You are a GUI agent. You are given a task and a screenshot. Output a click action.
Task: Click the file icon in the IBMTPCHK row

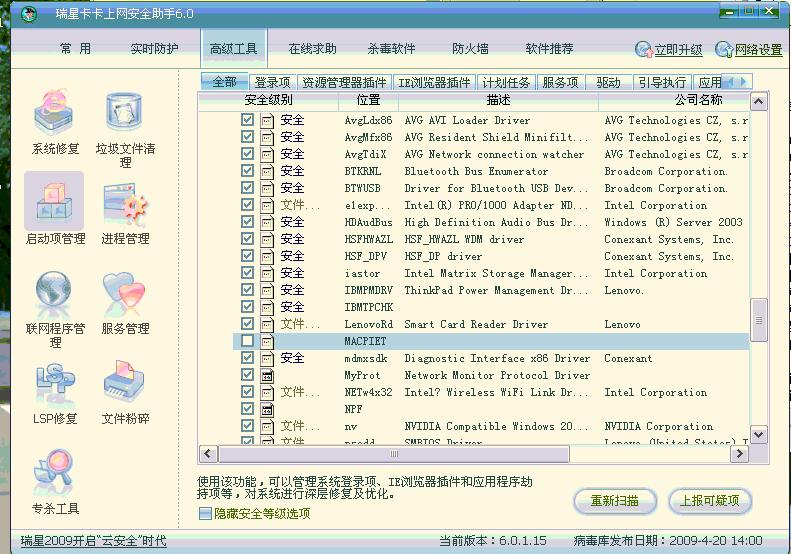click(267, 307)
